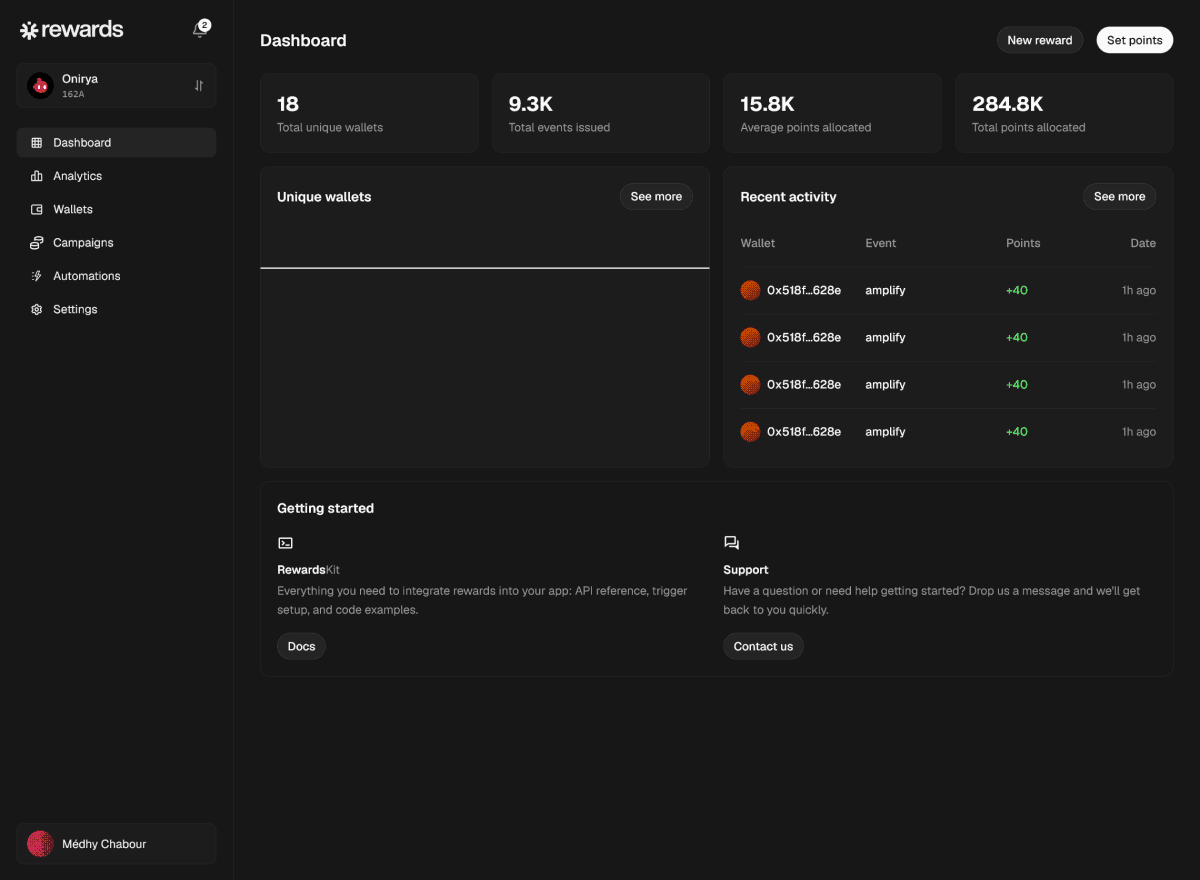
Task: Click the Set points button
Action: pyautogui.click(x=1135, y=40)
